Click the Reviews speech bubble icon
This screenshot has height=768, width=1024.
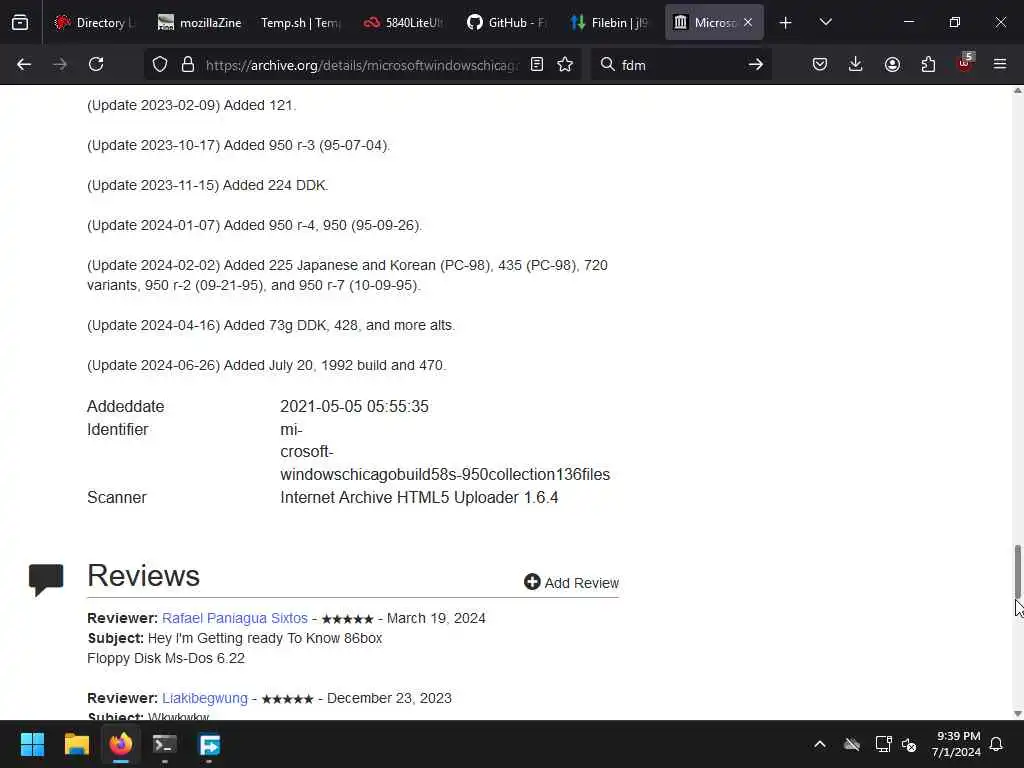click(x=46, y=579)
